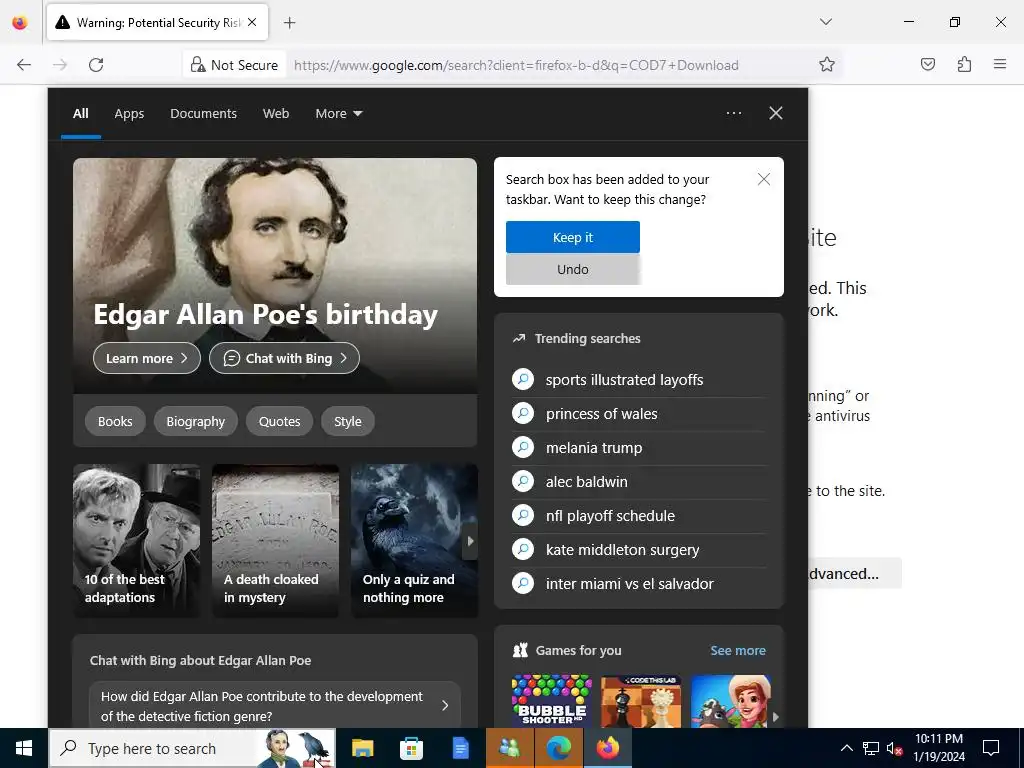This screenshot has height=768, width=1024.
Task: Select the Quotes chip
Action: click(x=280, y=421)
